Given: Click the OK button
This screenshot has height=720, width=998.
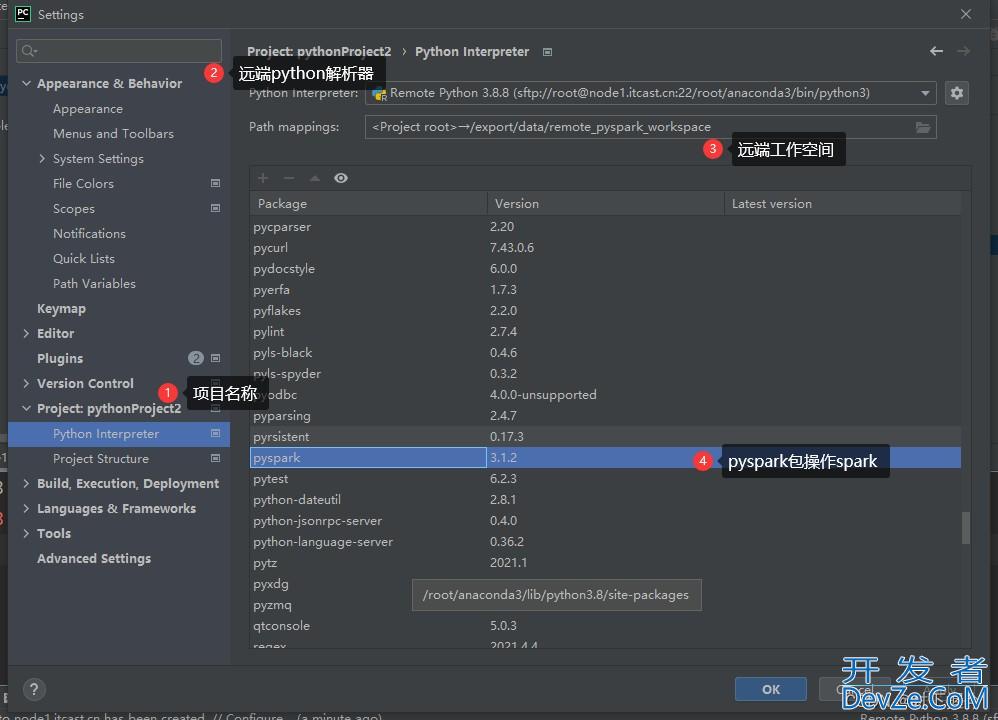Looking at the screenshot, I should click(x=771, y=689).
